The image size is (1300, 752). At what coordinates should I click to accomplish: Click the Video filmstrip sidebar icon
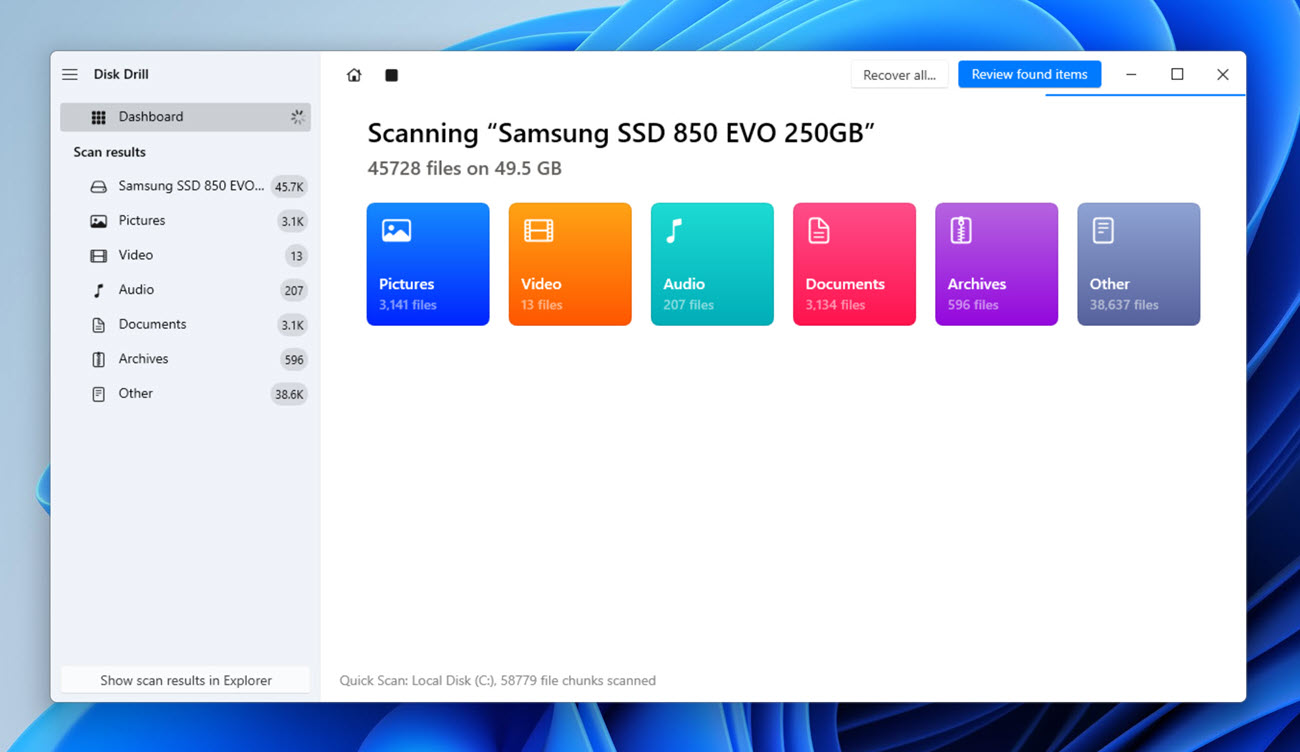click(x=98, y=256)
